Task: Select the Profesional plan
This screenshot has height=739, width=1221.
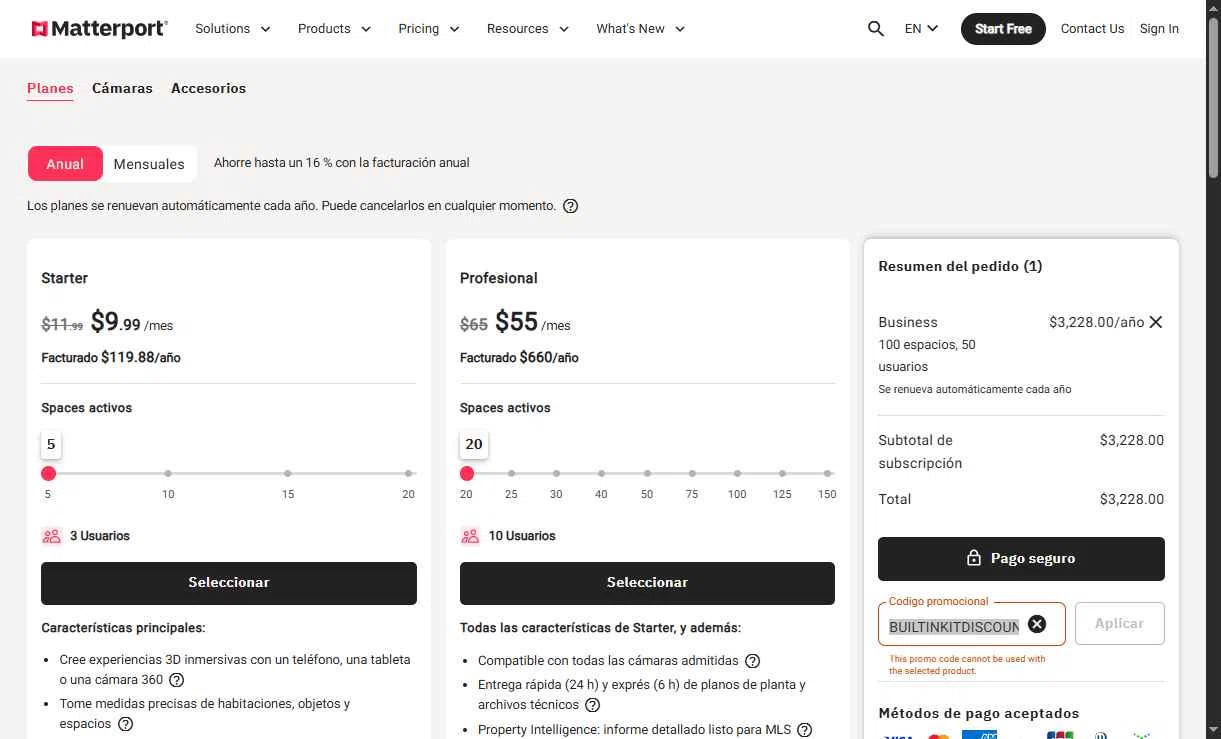Action: coord(647,583)
